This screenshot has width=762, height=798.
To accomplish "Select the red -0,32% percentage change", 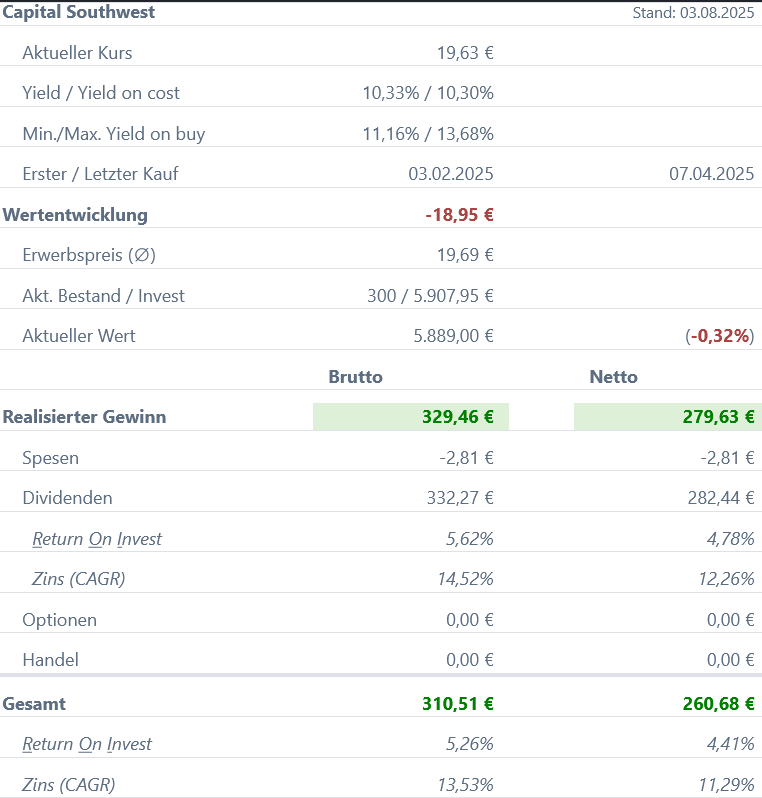I will click(720, 336).
